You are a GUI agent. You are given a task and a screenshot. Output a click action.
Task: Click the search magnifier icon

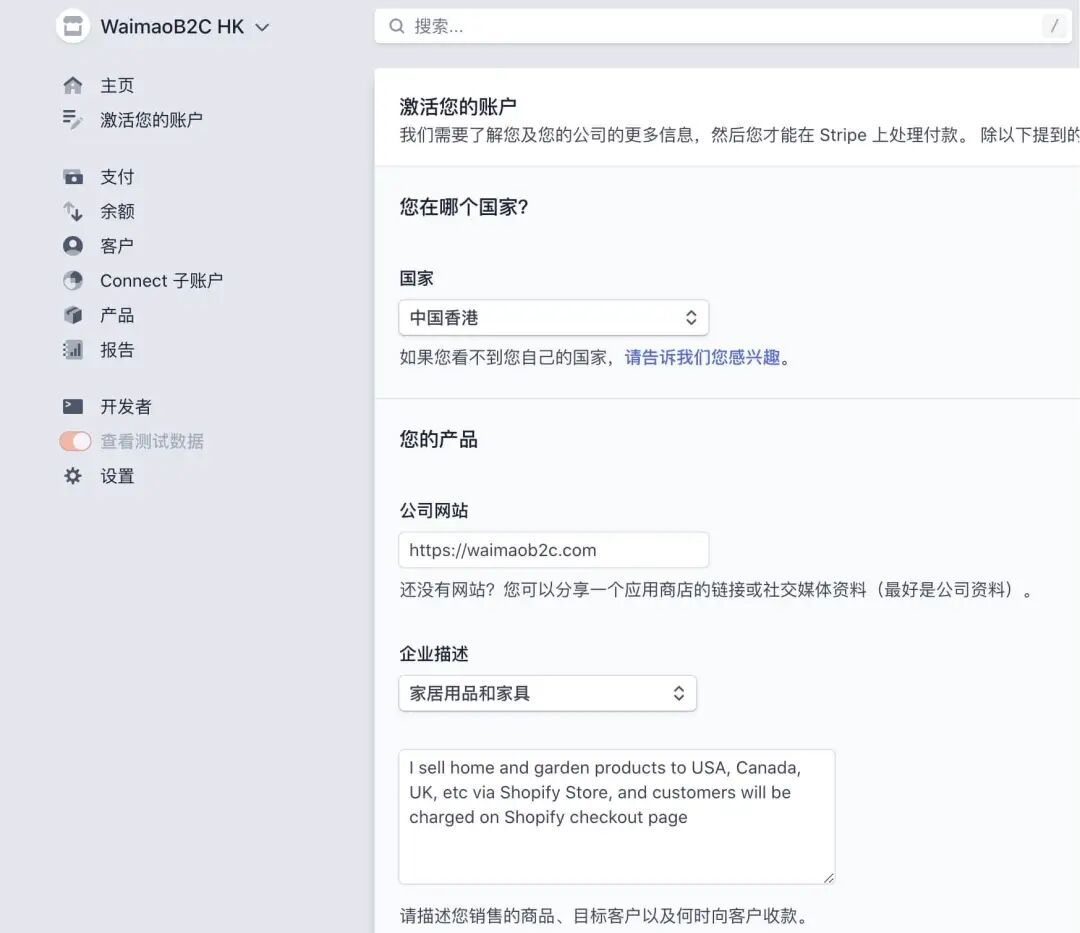[397, 26]
